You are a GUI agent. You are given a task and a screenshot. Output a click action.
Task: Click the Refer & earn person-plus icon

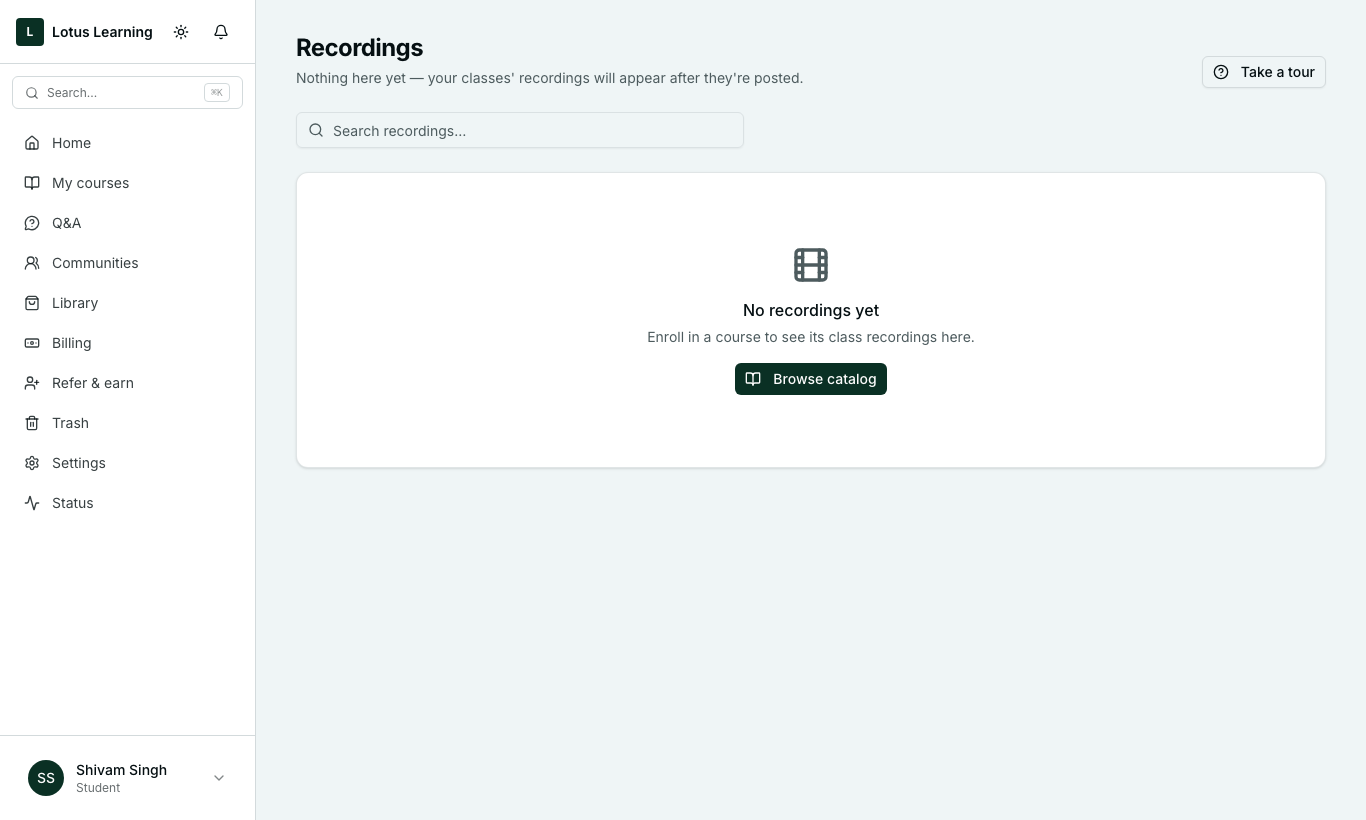(x=32, y=383)
